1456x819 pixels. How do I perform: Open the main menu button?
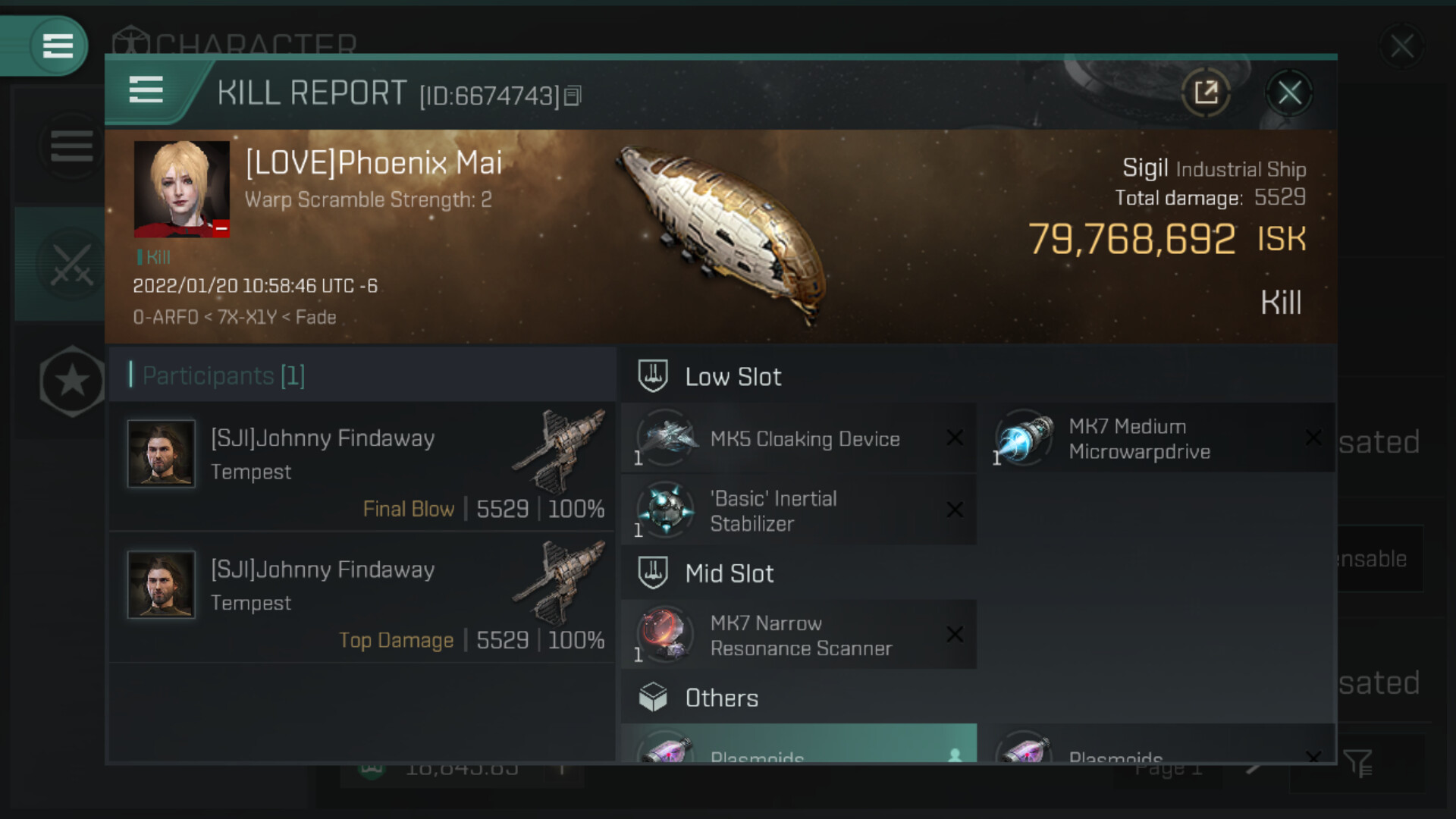point(58,45)
